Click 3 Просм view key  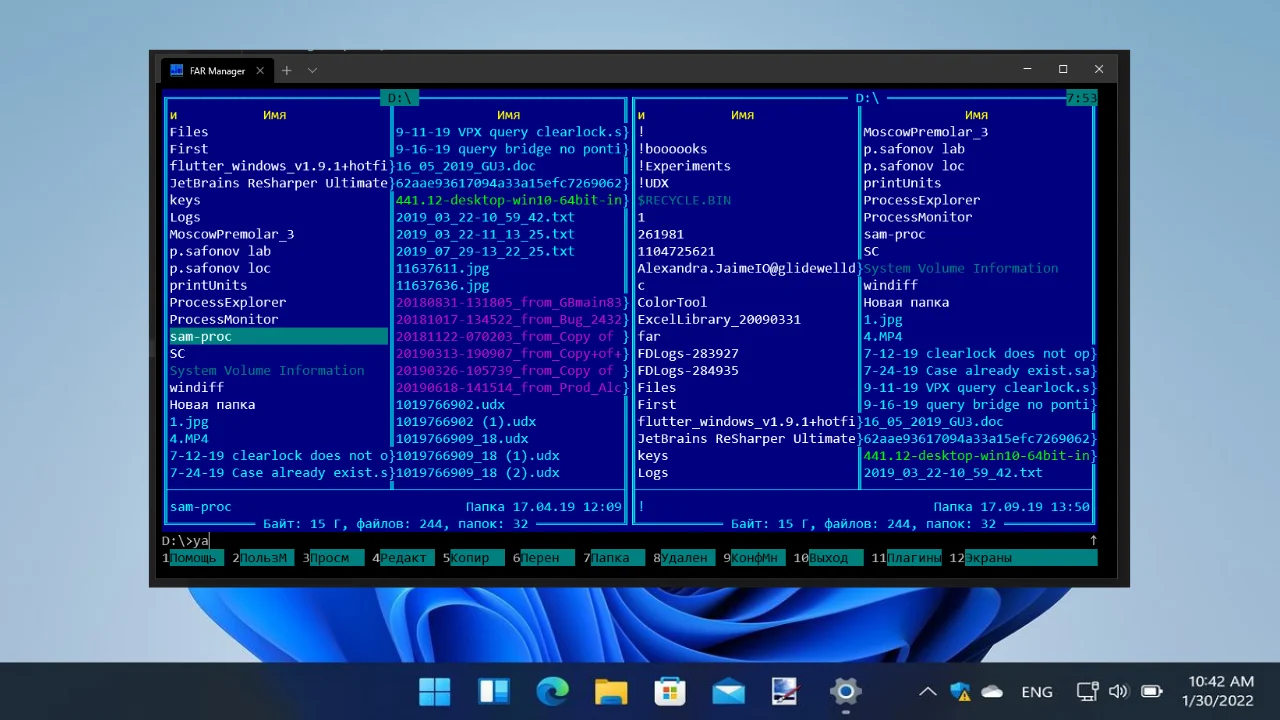click(334, 558)
